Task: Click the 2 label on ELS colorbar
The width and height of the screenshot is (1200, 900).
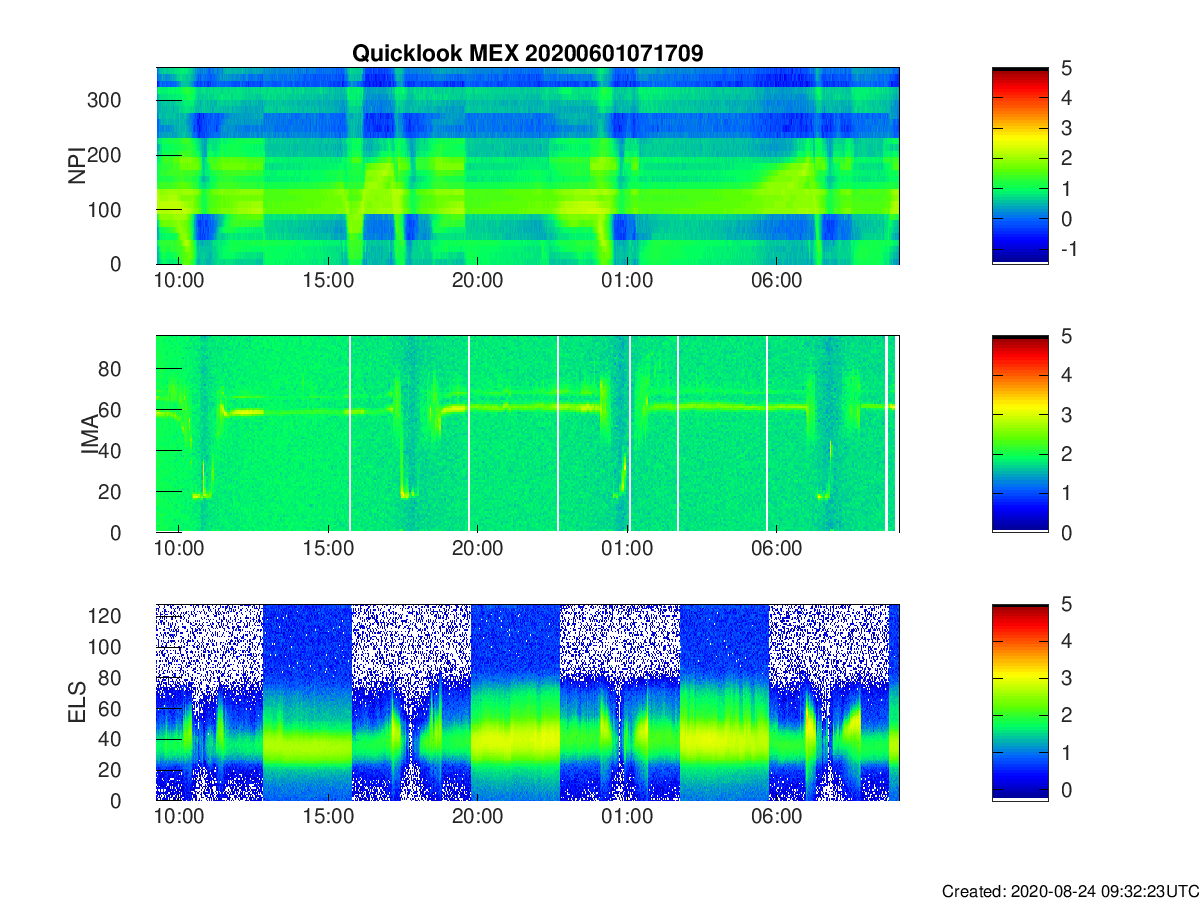Action: click(1066, 715)
